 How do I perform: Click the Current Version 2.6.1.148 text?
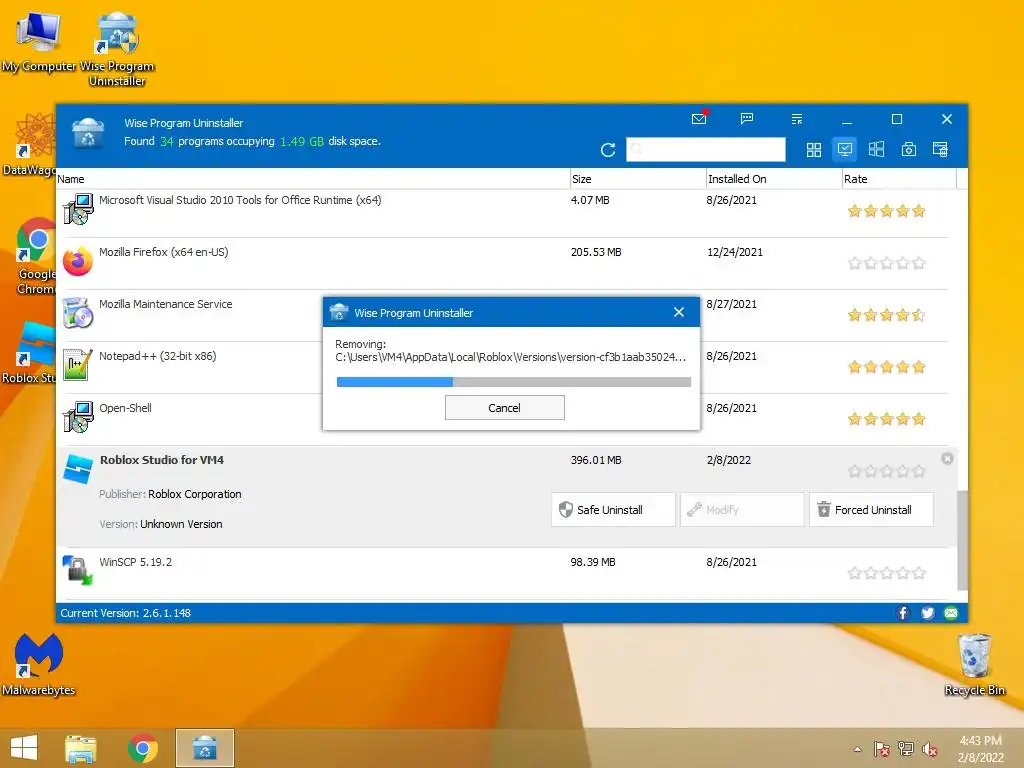(x=125, y=613)
